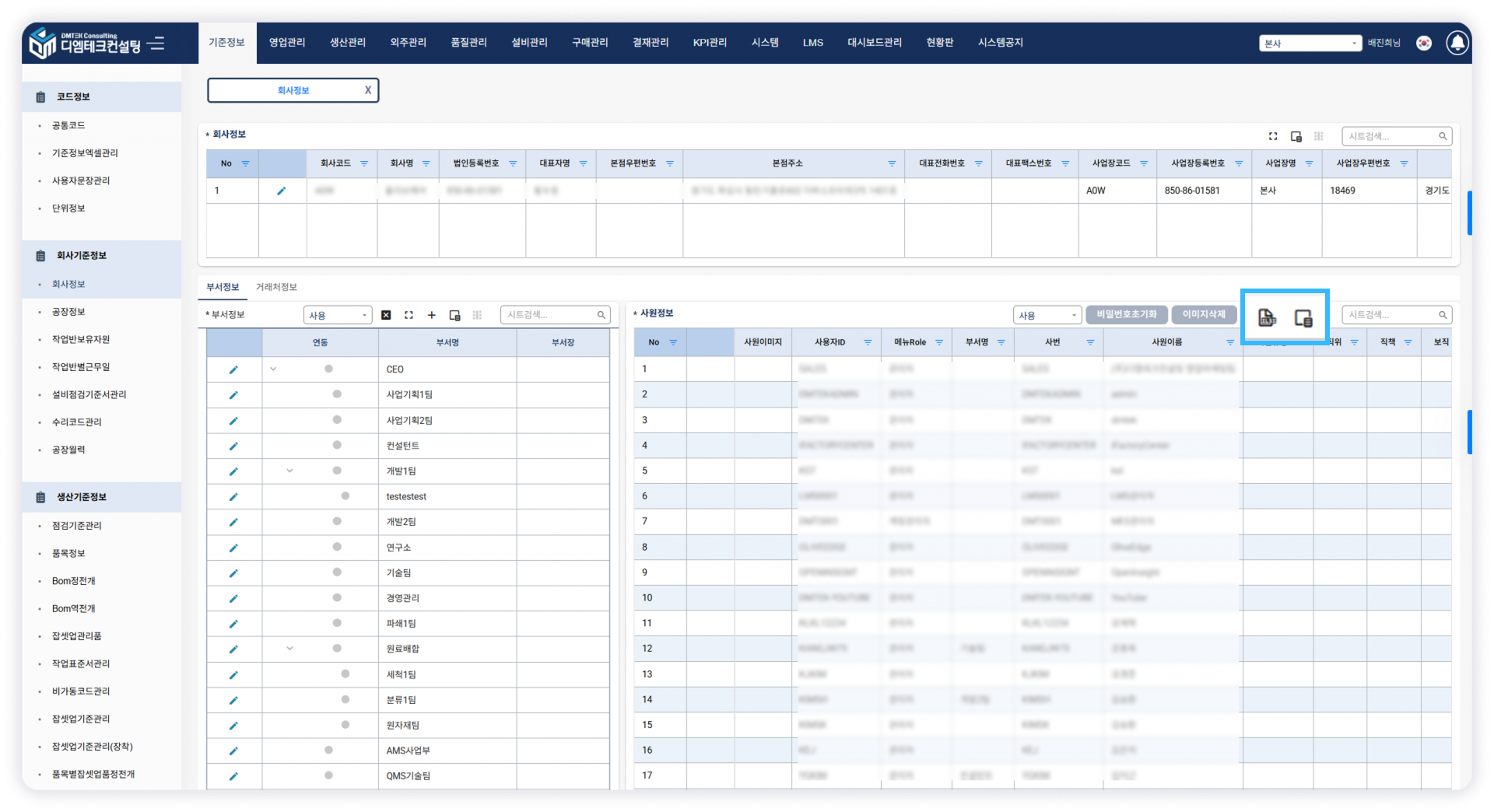Switch to the 거래처정보 tab
Viewport: 1494px width, 812px height.
click(276, 287)
